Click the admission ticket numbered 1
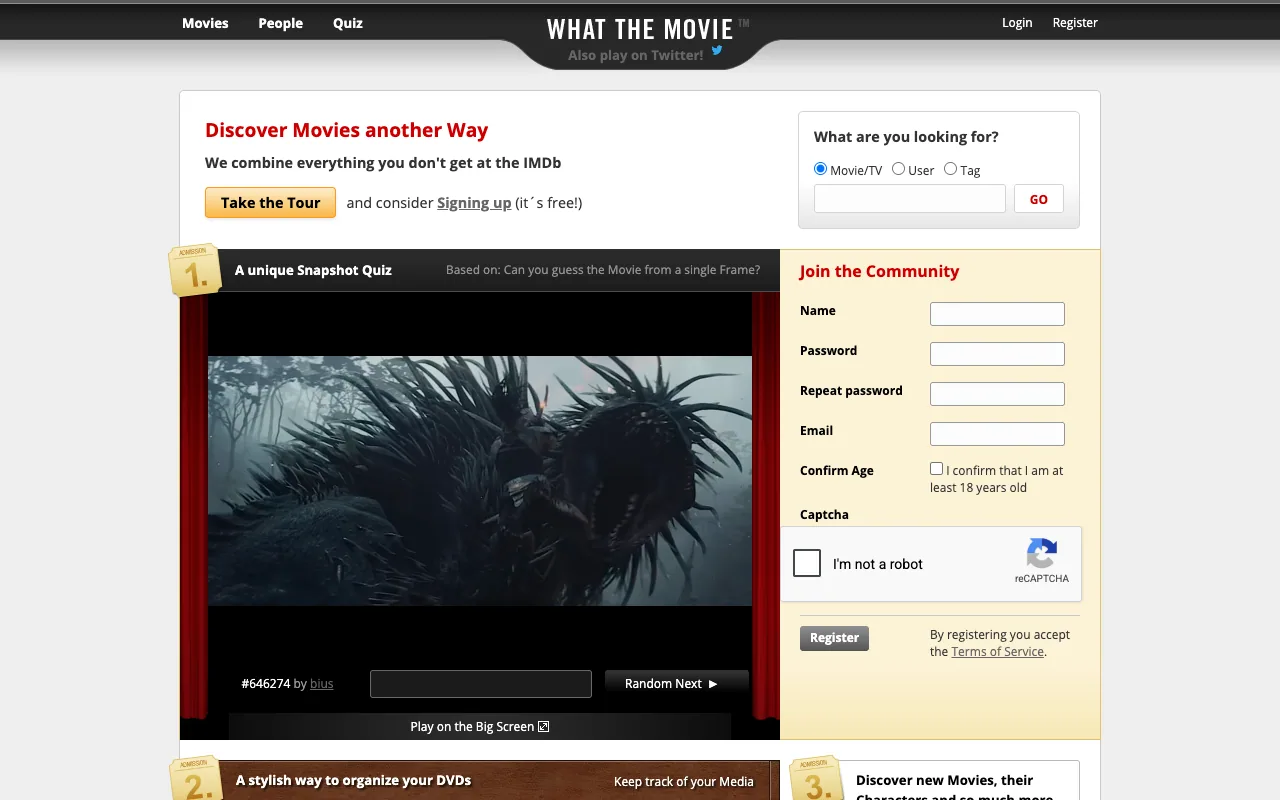This screenshot has width=1280, height=800. tap(196, 268)
